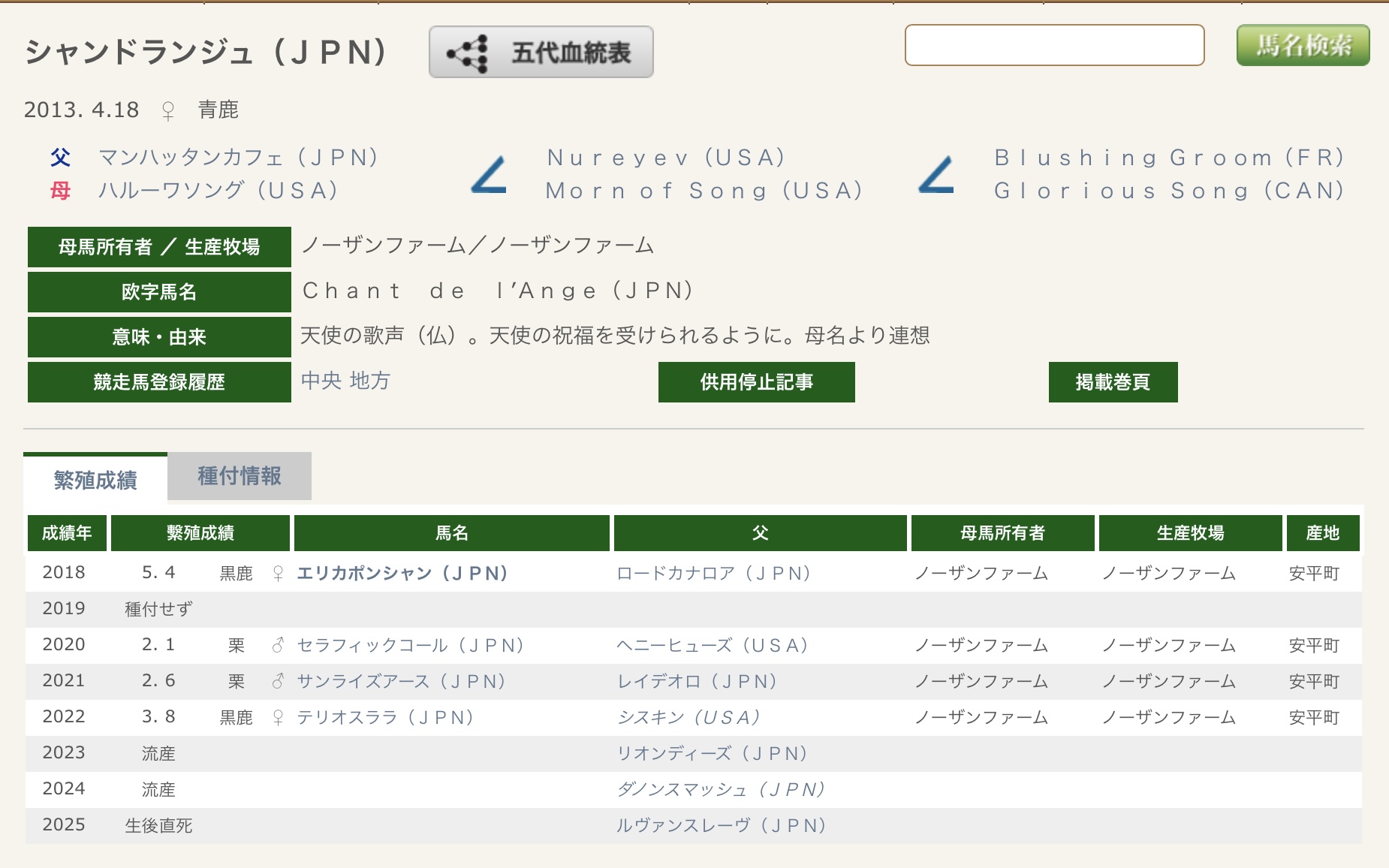
Task: Click the 中央 race registration link
Action: click(x=321, y=381)
